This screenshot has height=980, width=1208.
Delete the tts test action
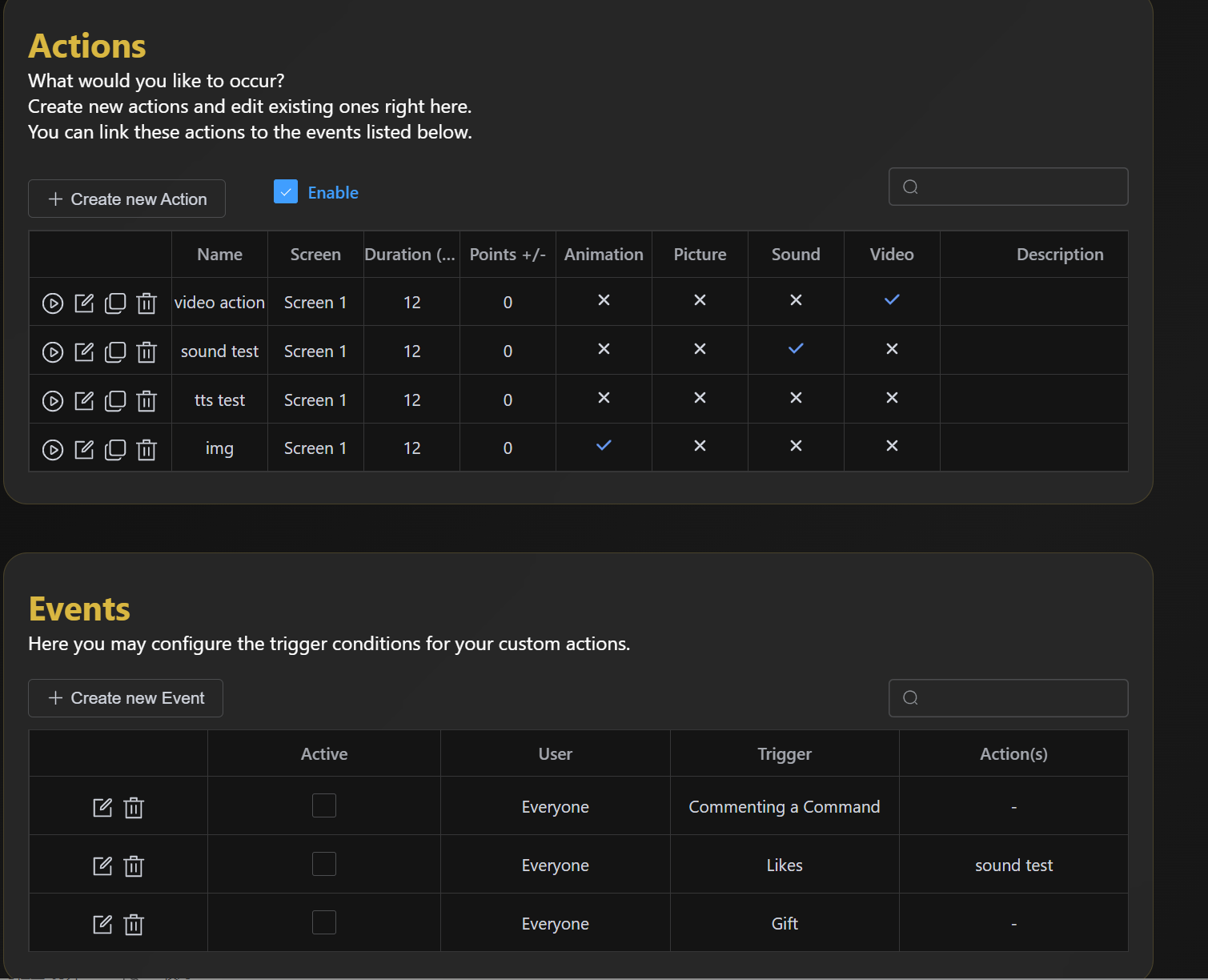click(x=146, y=401)
